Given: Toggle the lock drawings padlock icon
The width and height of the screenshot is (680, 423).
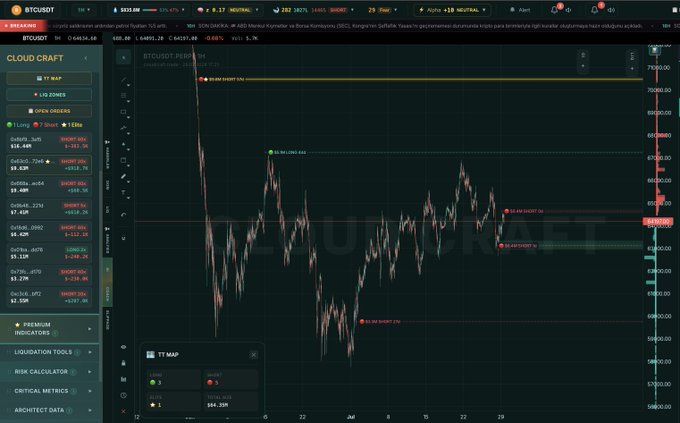Looking at the screenshot, I should pyautogui.click(x=124, y=363).
